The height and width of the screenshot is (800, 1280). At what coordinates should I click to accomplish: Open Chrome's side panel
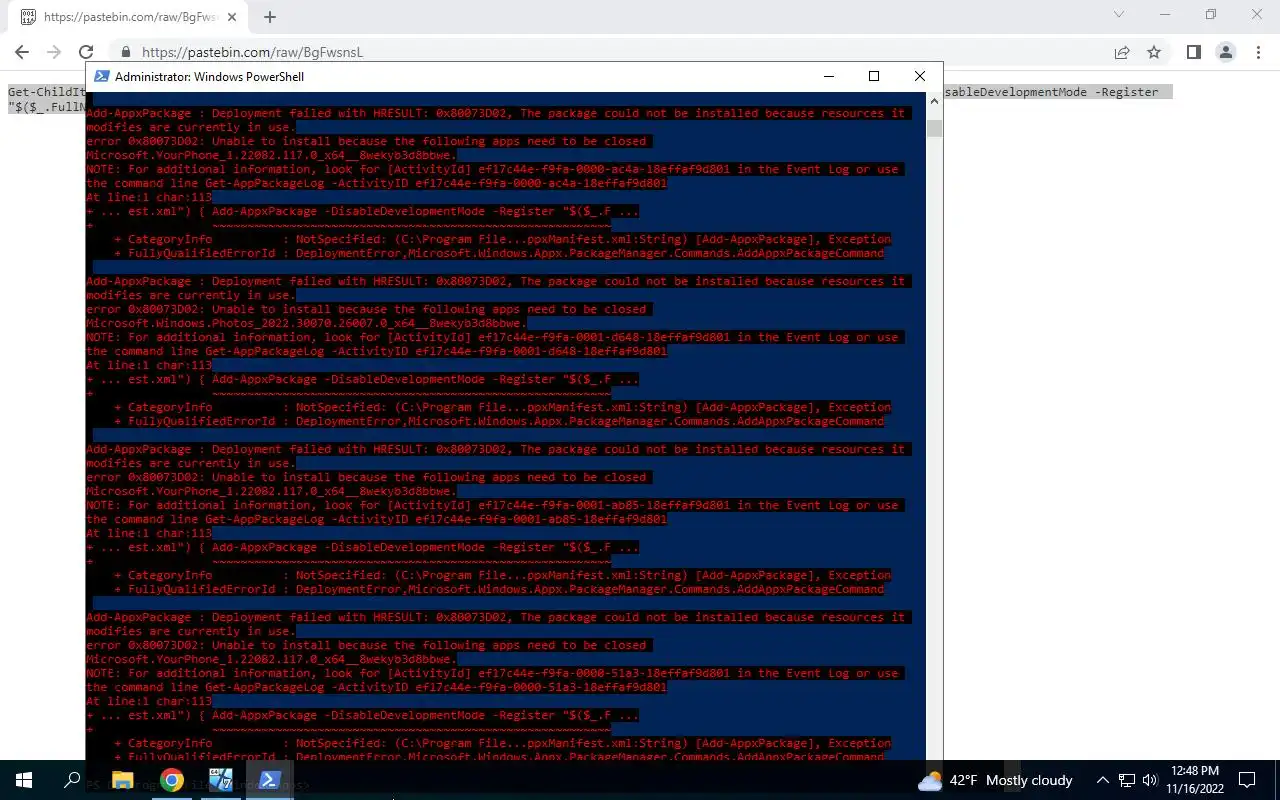pos(1194,52)
